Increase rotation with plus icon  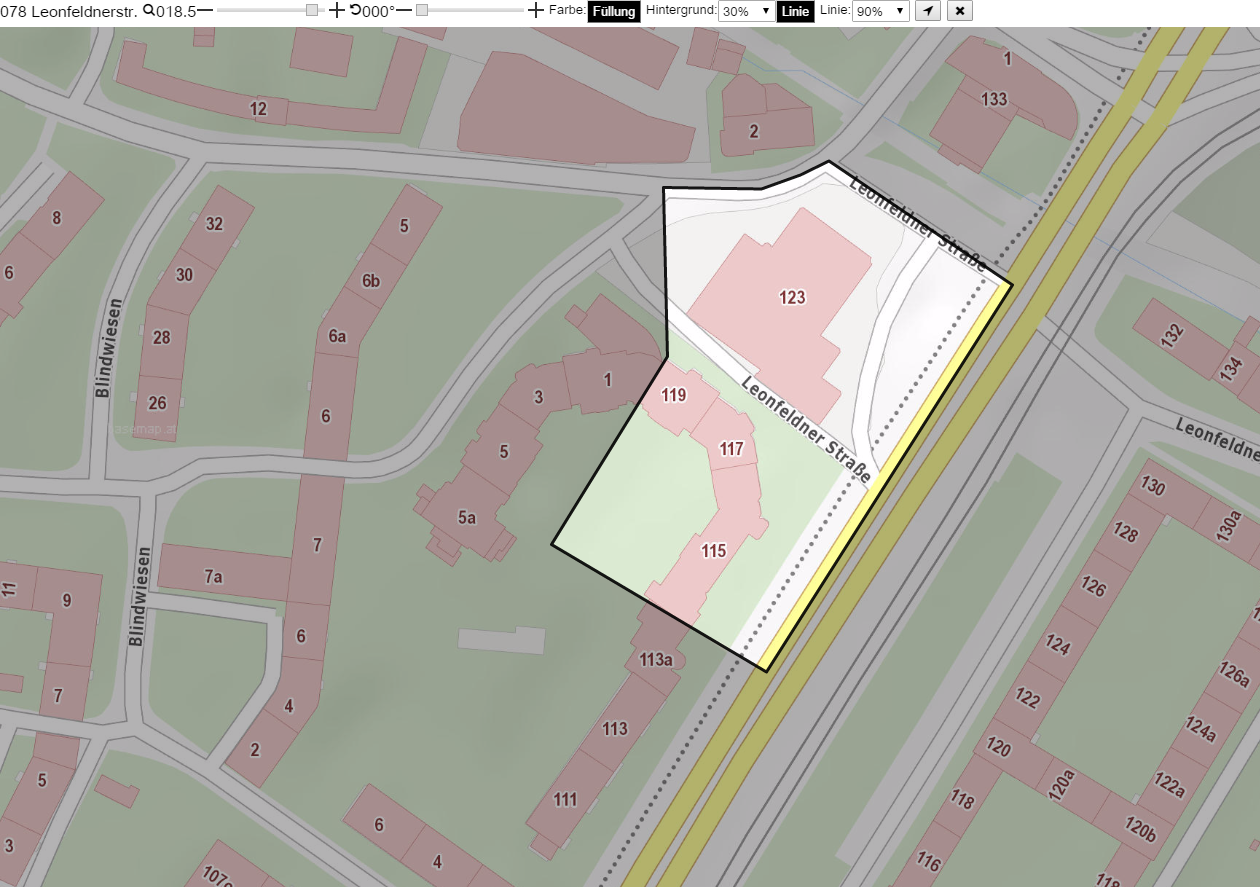point(536,11)
